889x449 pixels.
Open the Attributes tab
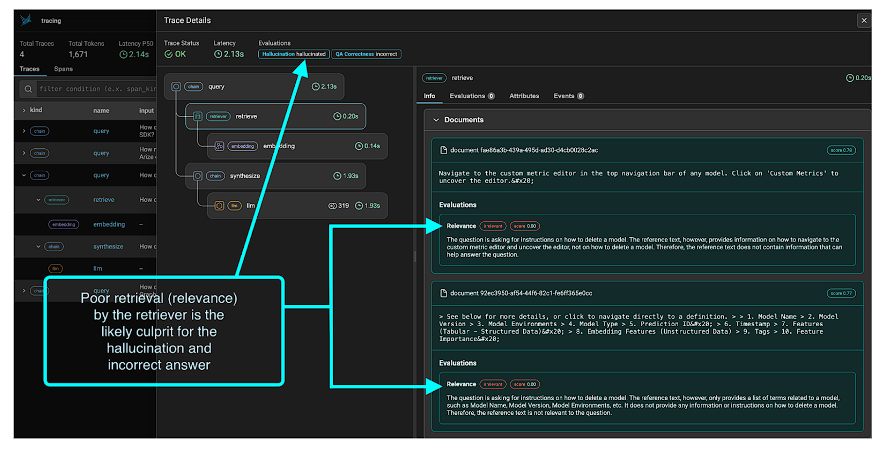point(524,96)
